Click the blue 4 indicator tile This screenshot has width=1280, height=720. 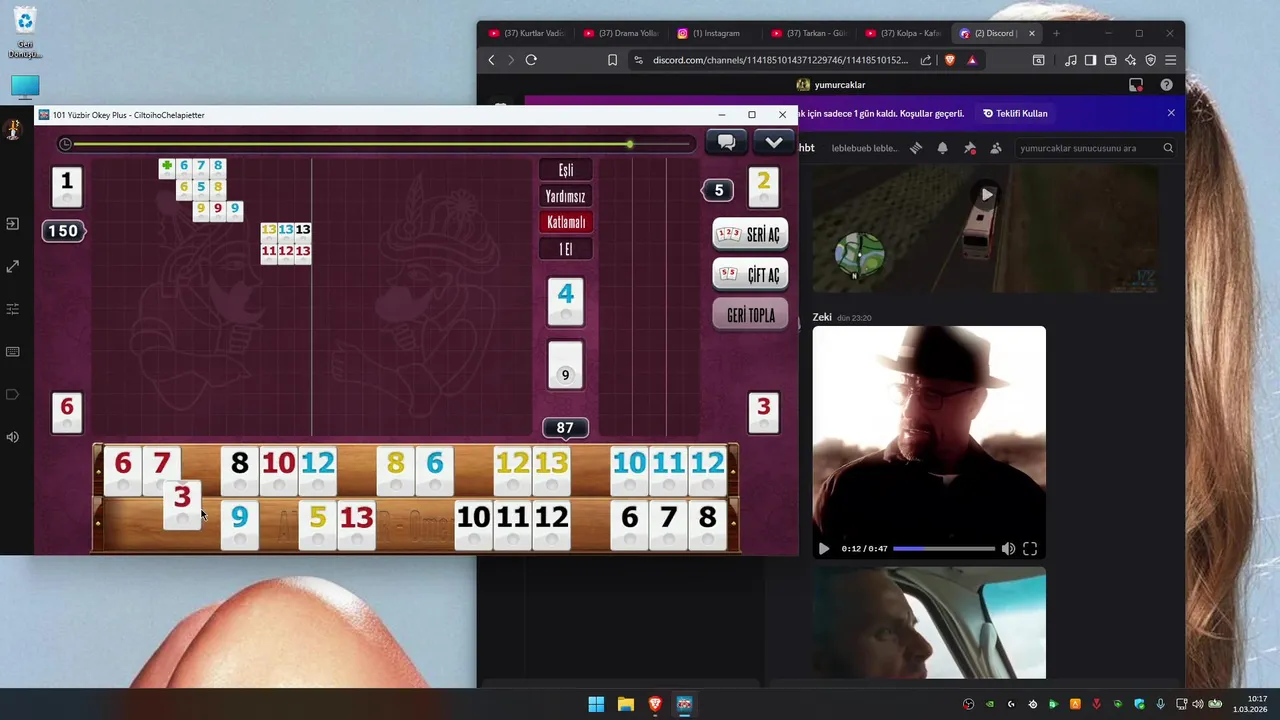tap(566, 300)
